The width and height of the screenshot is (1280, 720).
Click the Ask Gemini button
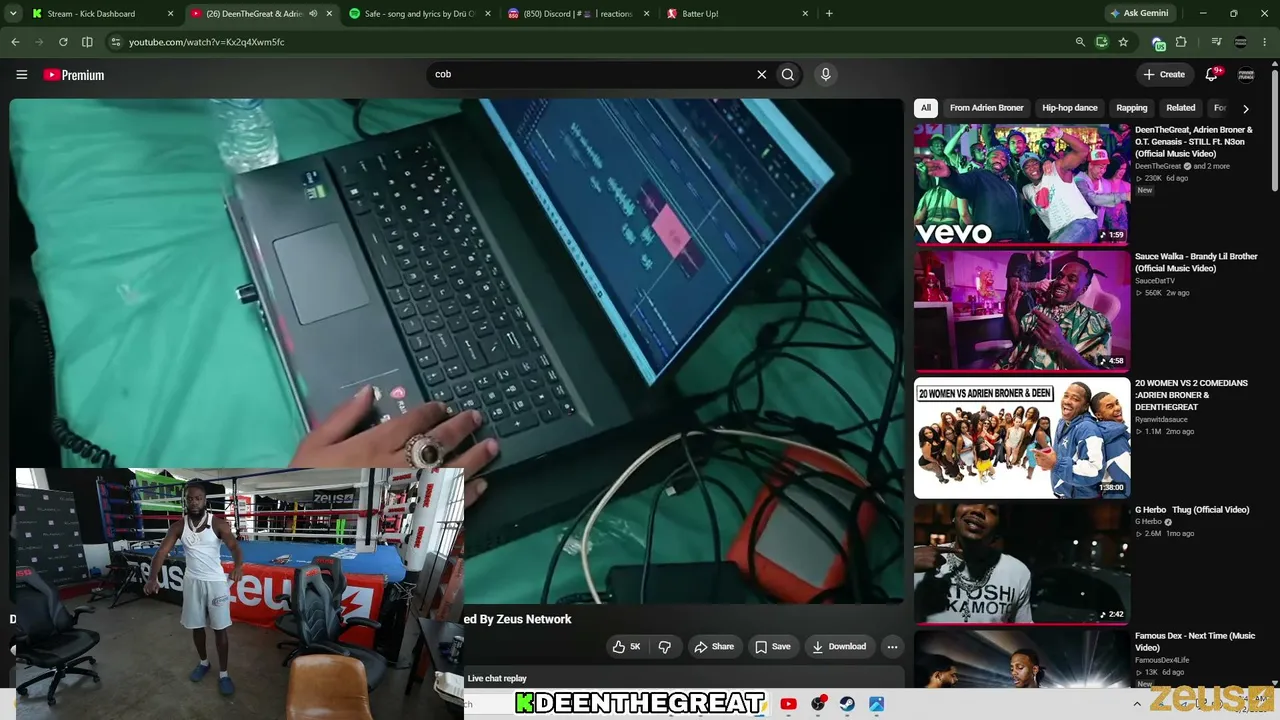point(1138,14)
